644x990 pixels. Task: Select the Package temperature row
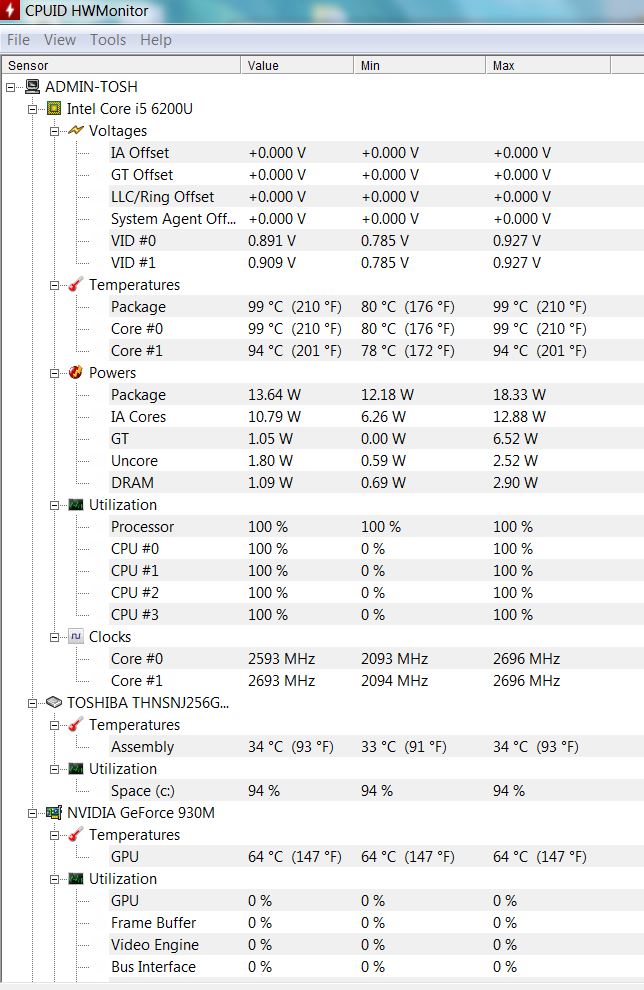click(138, 307)
